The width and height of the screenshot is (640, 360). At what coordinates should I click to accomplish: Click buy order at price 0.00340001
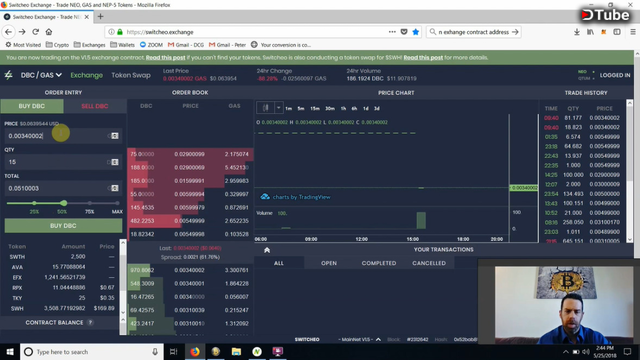190,284
